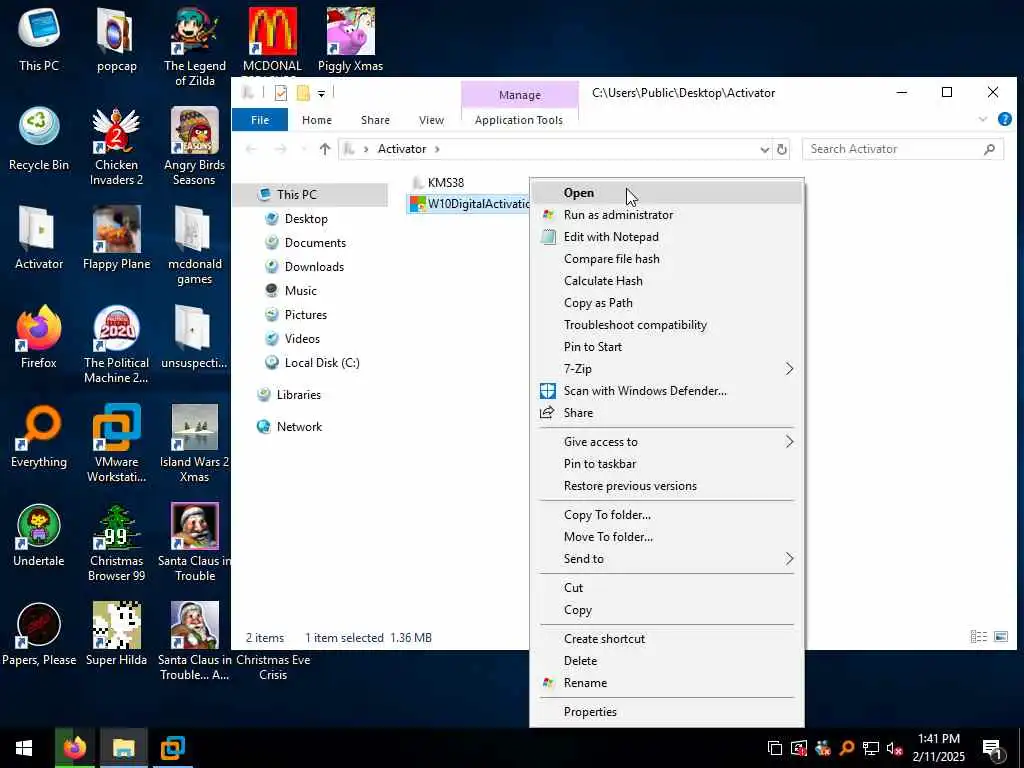
Task: Click the volume speaker tray icon
Action: tap(894, 748)
